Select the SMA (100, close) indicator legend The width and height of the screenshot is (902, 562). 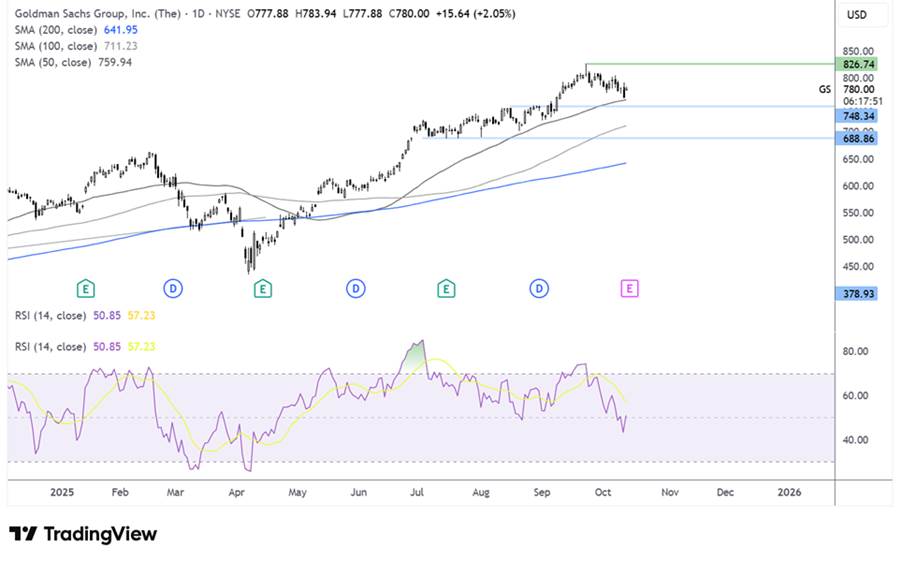[x=56, y=46]
